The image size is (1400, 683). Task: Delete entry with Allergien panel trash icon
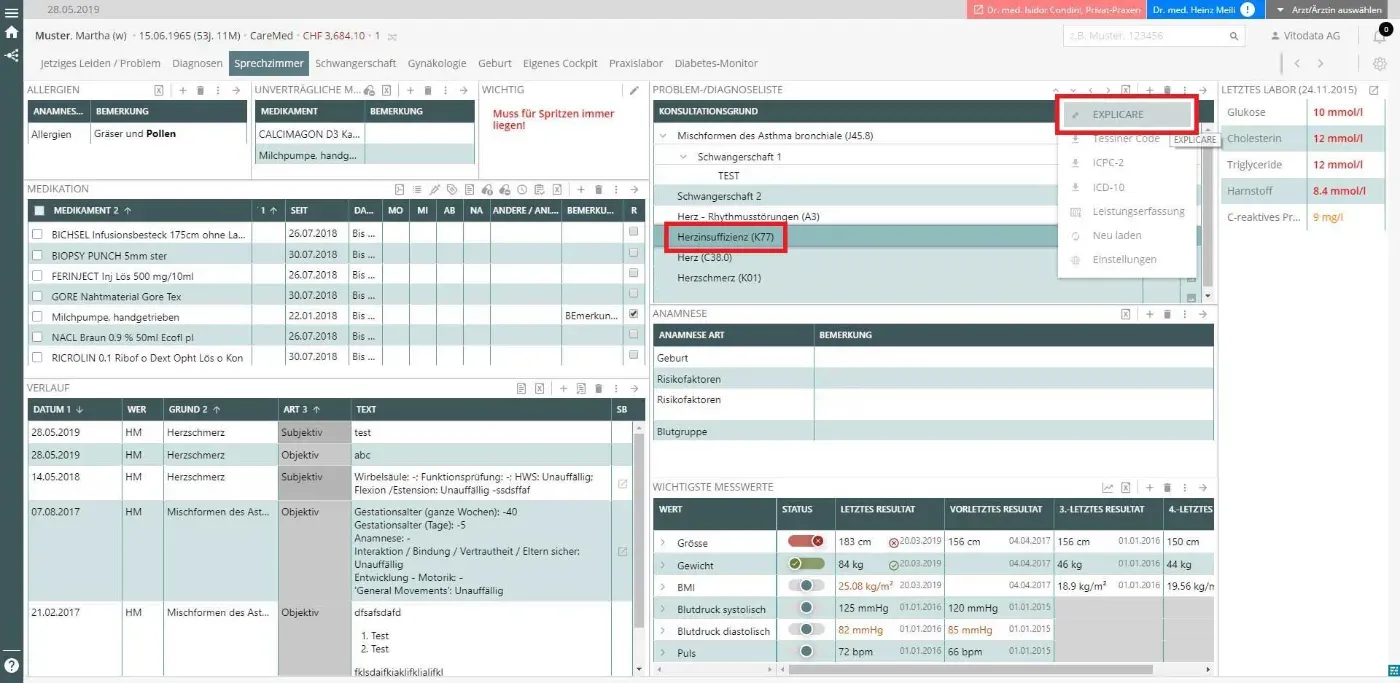[x=200, y=90]
